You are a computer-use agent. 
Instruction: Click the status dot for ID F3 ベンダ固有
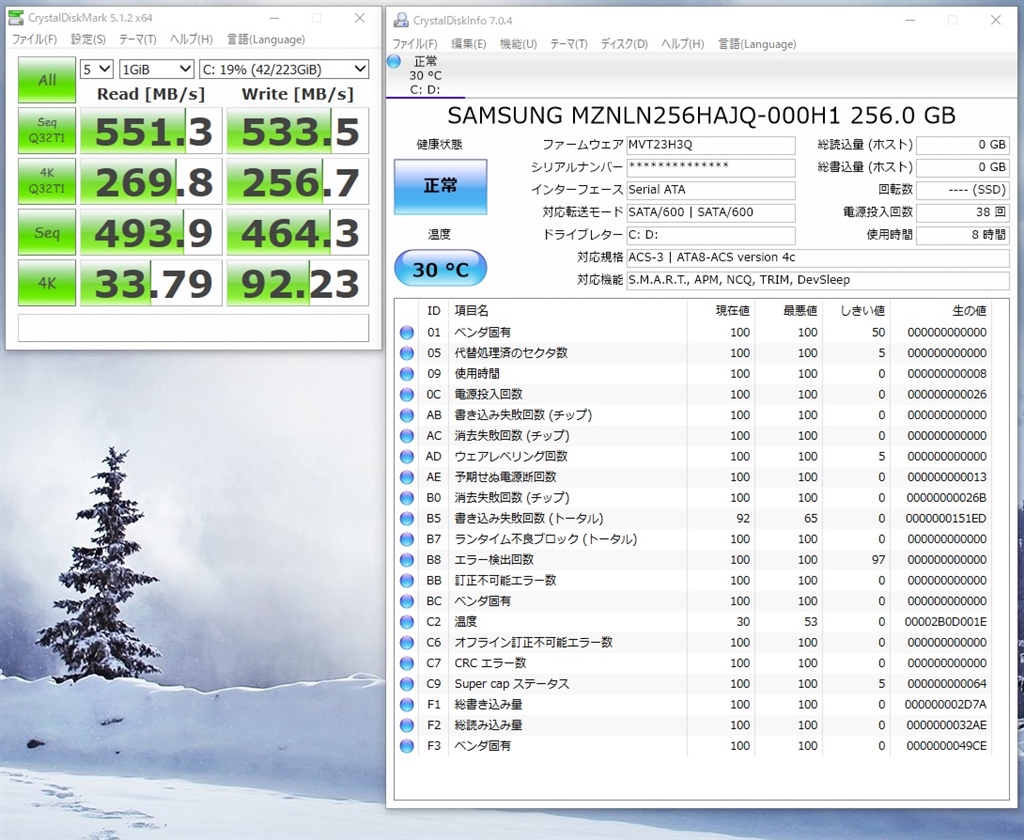[407, 746]
